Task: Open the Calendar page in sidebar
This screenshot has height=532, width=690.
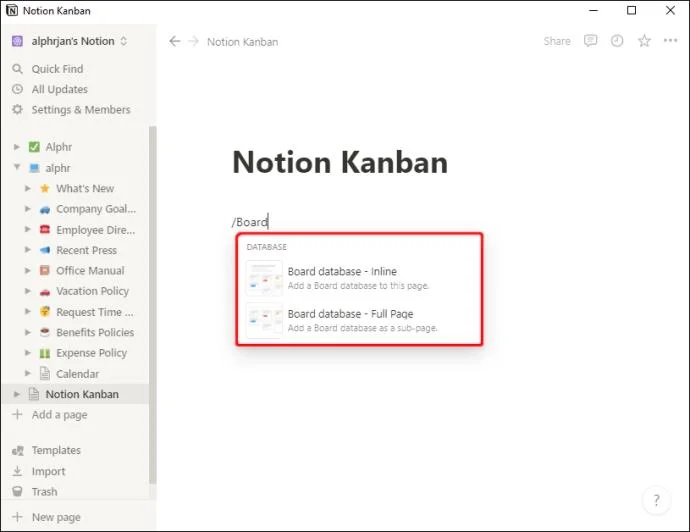Action: pyautogui.click(x=77, y=374)
